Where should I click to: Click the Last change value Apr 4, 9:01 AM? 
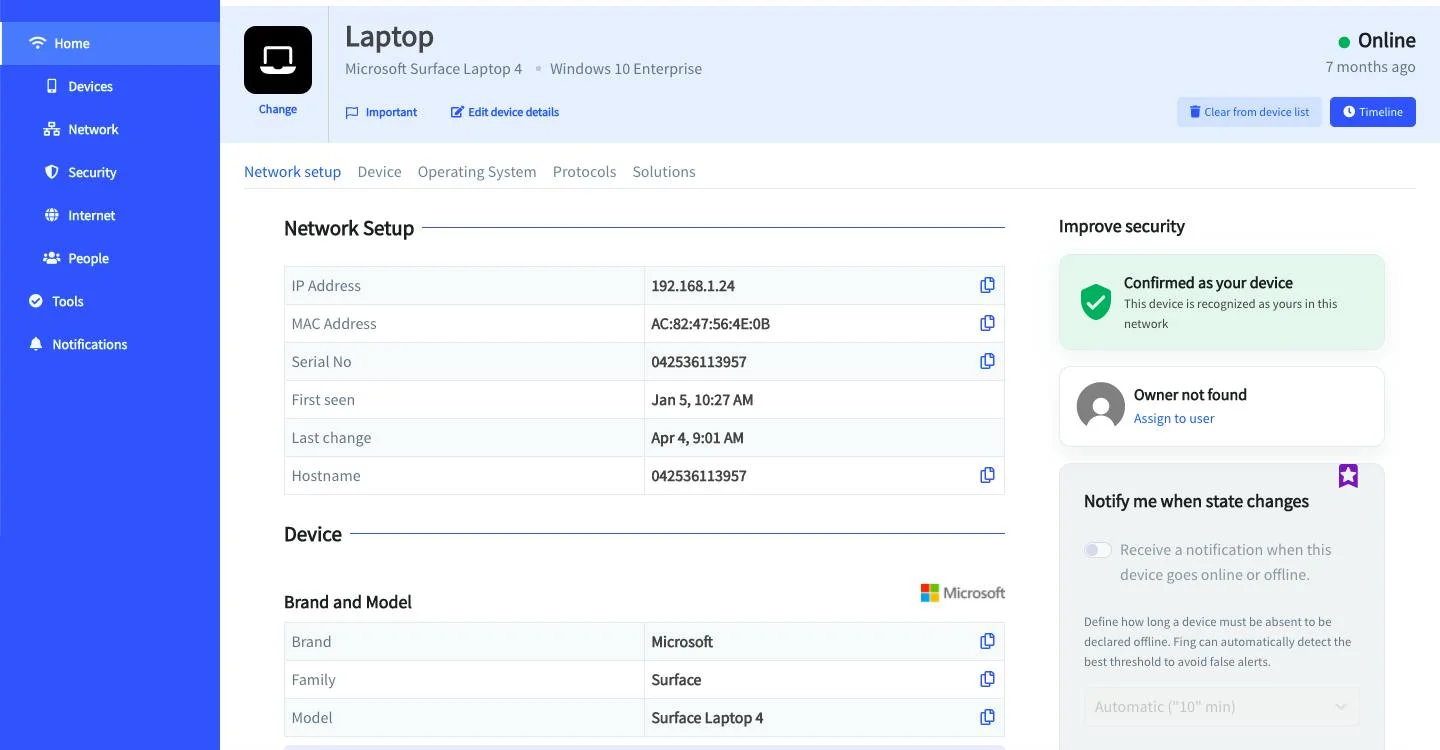click(697, 438)
